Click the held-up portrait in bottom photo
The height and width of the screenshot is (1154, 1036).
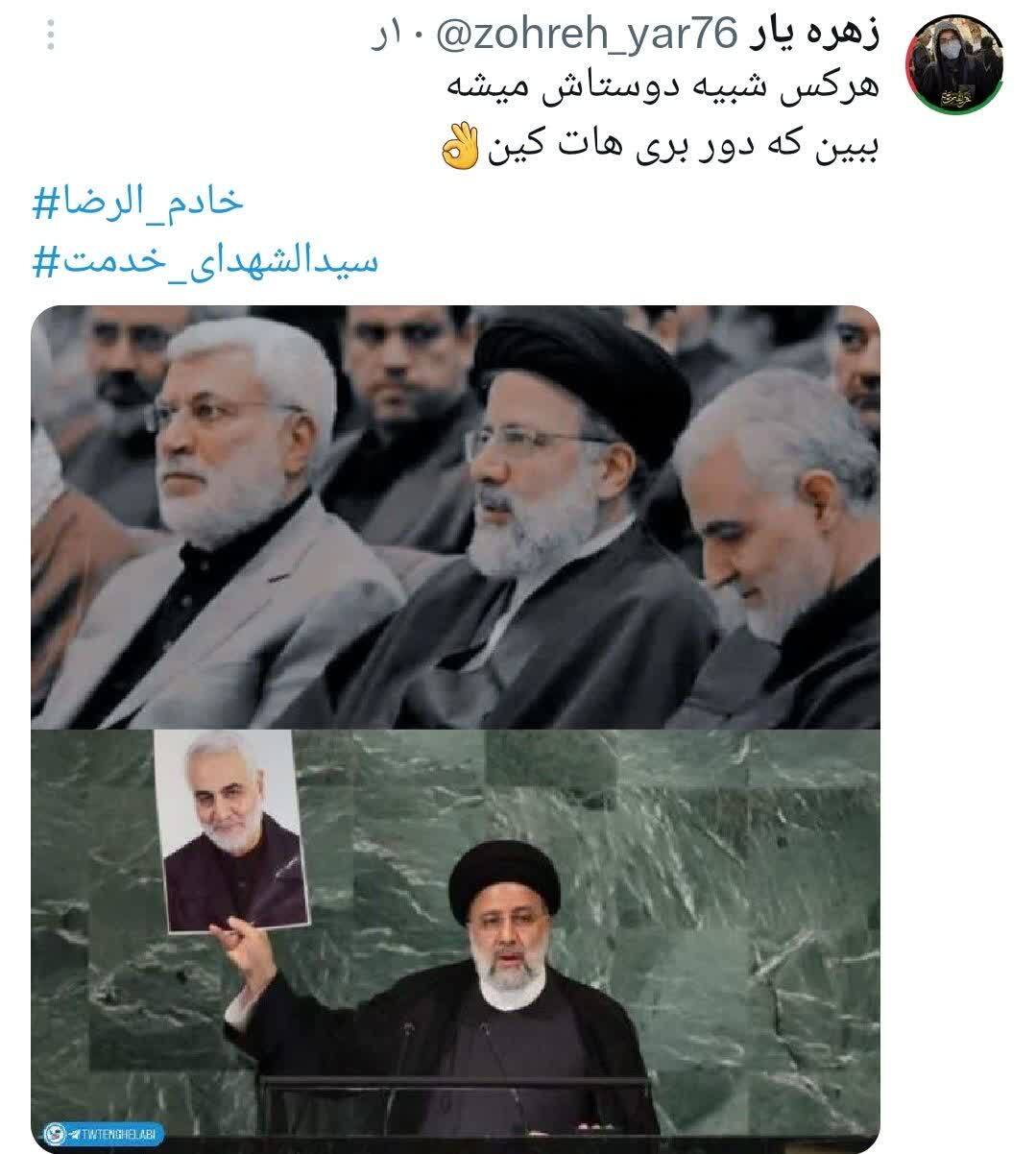point(230,830)
